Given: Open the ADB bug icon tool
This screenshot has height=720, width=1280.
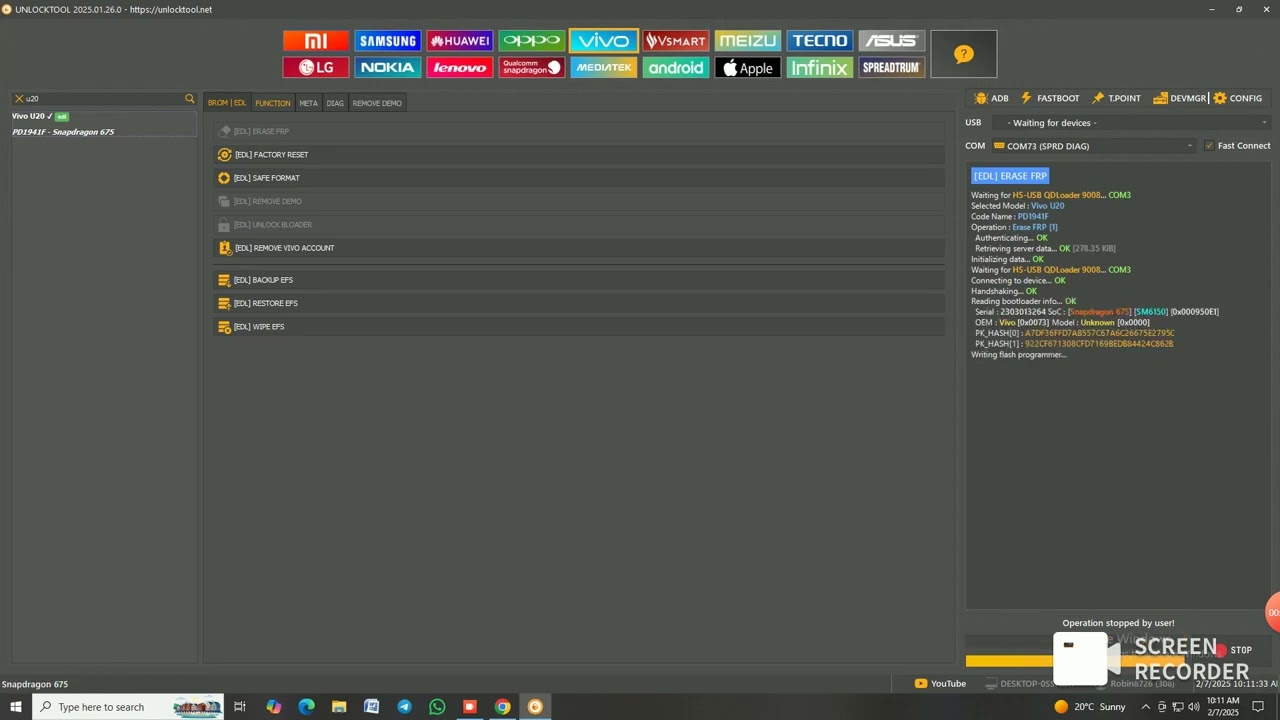Looking at the screenshot, I should click(991, 98).
